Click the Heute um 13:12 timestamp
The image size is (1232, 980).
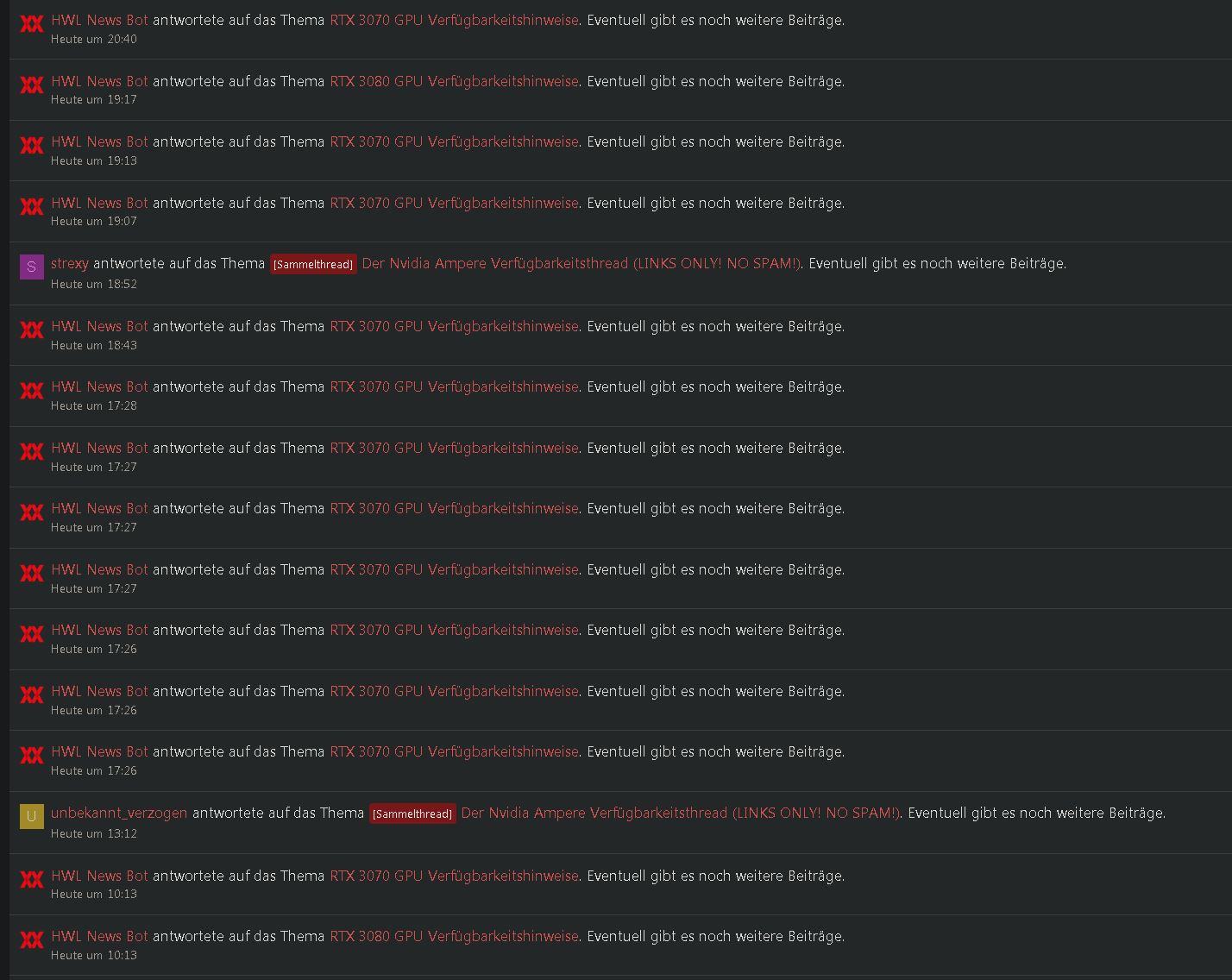[94, 833]
